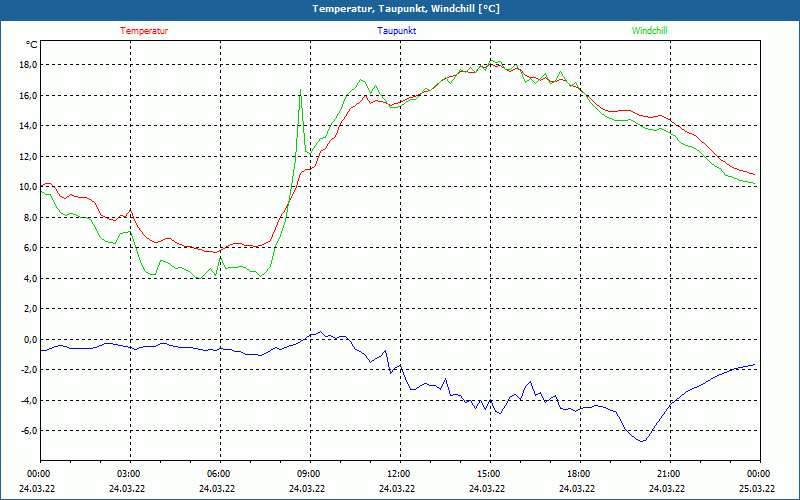Viewport: 800px width, 500px height.
Task: Click the blue Taupunkt minimum near 20:00
Action: click(x=643, y=441)
